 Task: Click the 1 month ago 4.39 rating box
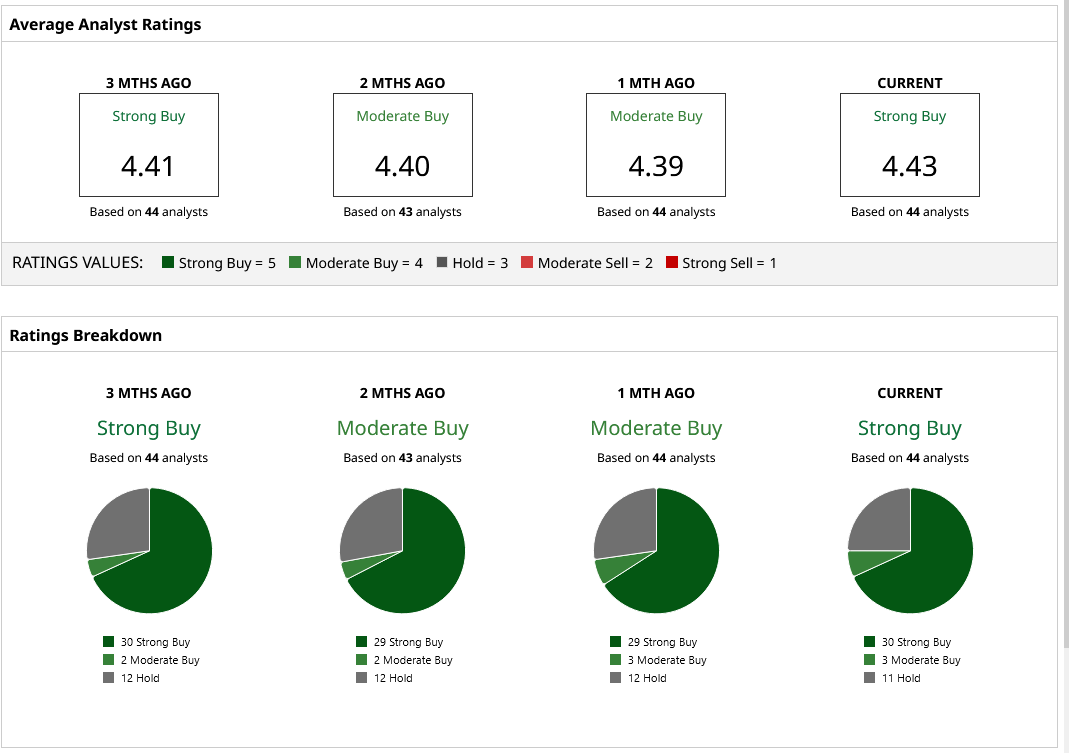(656, 145)
